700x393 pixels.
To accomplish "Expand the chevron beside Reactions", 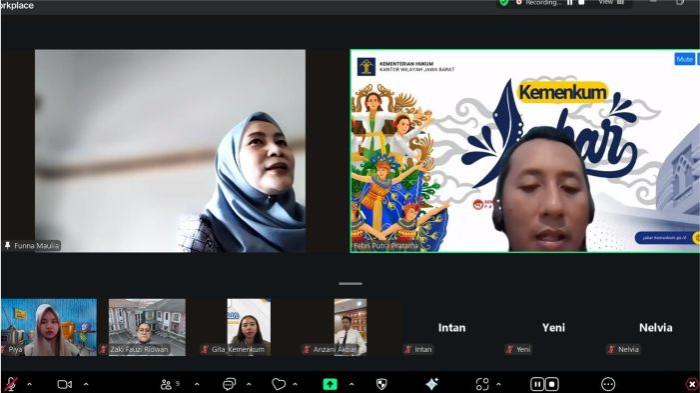I will (x=295, y=384).
